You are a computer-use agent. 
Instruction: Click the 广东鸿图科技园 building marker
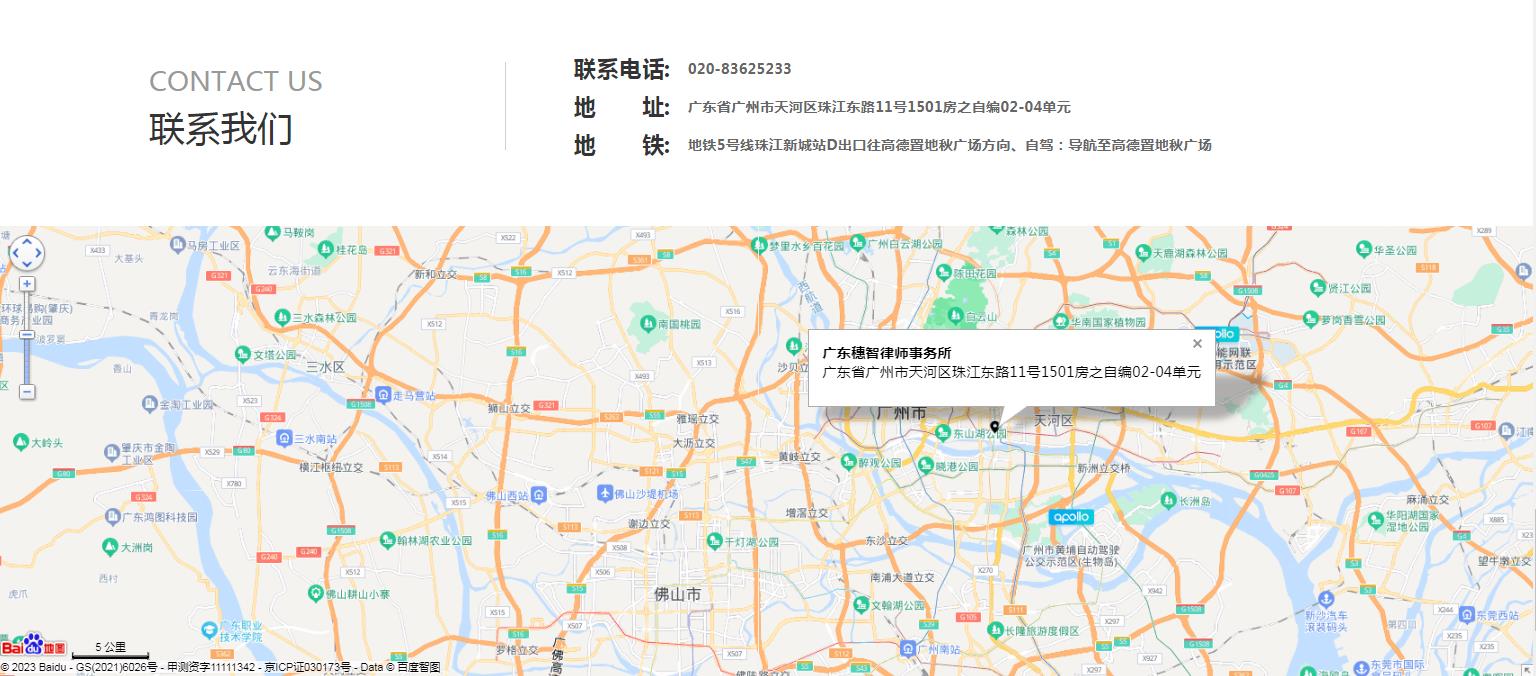tap(112, 517)
